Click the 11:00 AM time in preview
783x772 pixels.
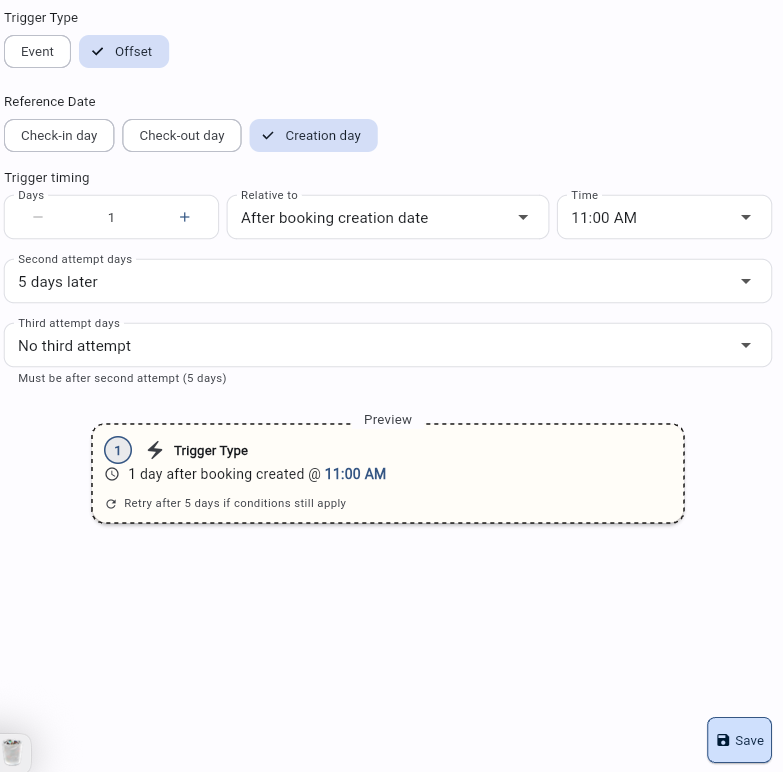coord(355,475)
